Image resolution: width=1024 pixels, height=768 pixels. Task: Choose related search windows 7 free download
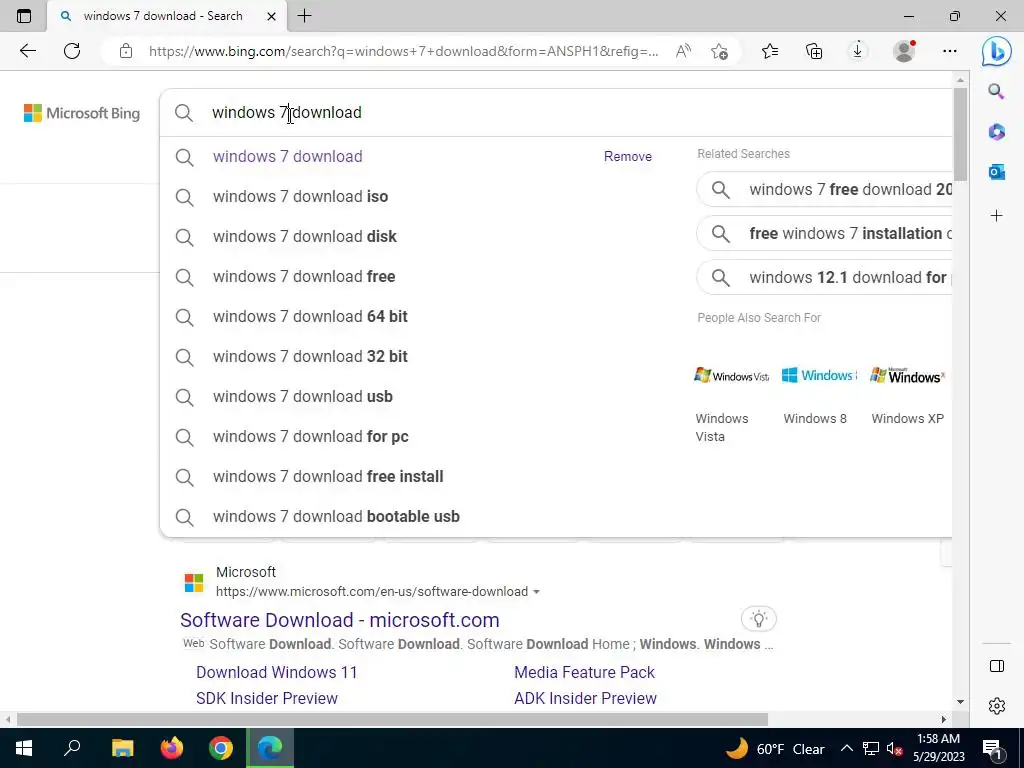pyautogui.click(x=824, y=189)
